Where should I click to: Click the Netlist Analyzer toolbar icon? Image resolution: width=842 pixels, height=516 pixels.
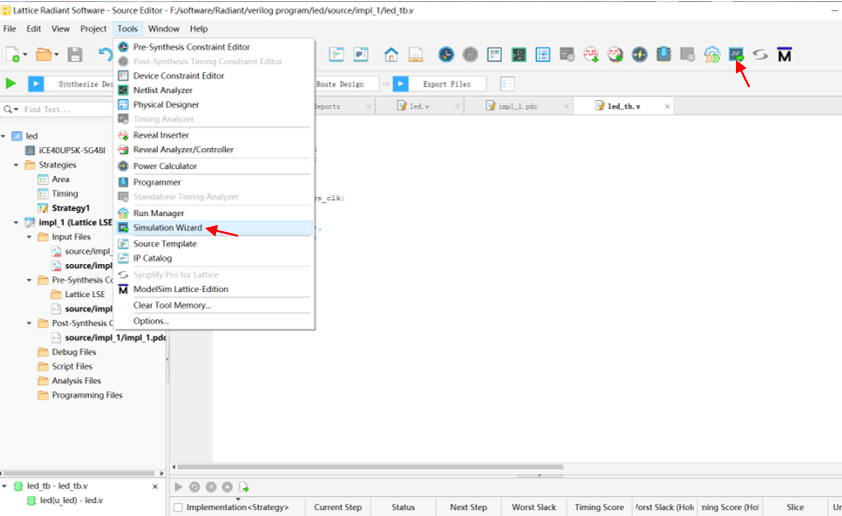point(519,54)
